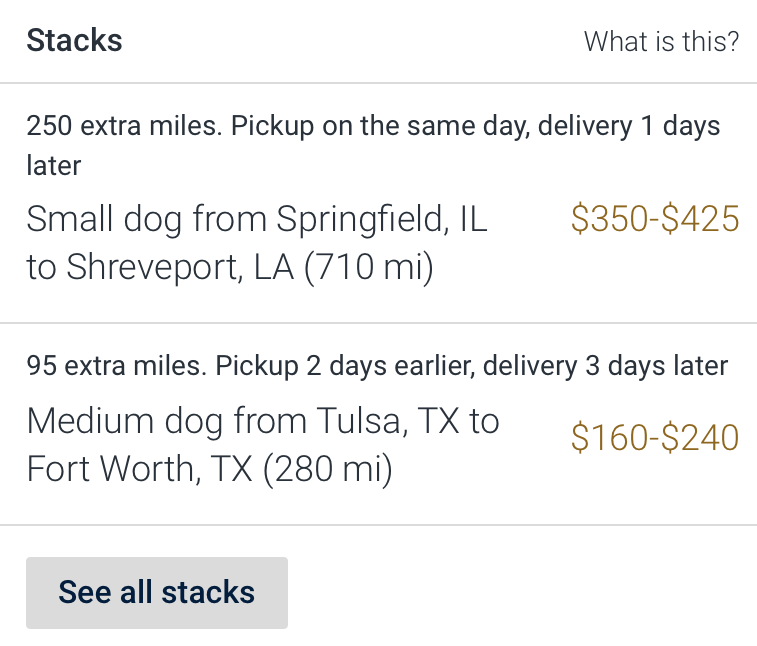The width and height of the screenshot is (757, 646).
Task: Select the $350-$425 price range
Action: point(654,218)
